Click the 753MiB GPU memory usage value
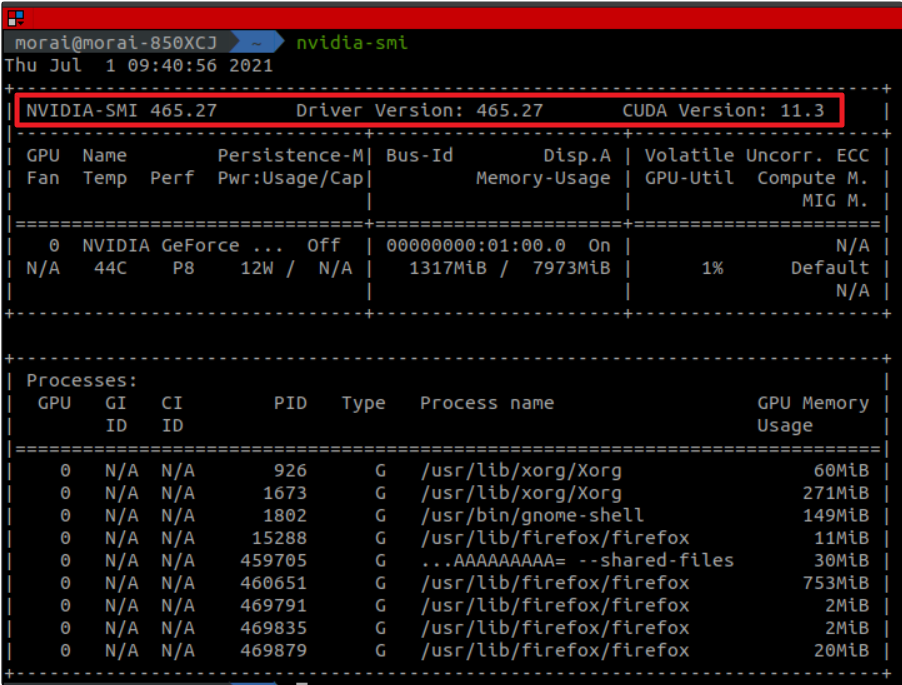This screenshot has height=685, width=902. pyautogui.click(x=835, y=582)
